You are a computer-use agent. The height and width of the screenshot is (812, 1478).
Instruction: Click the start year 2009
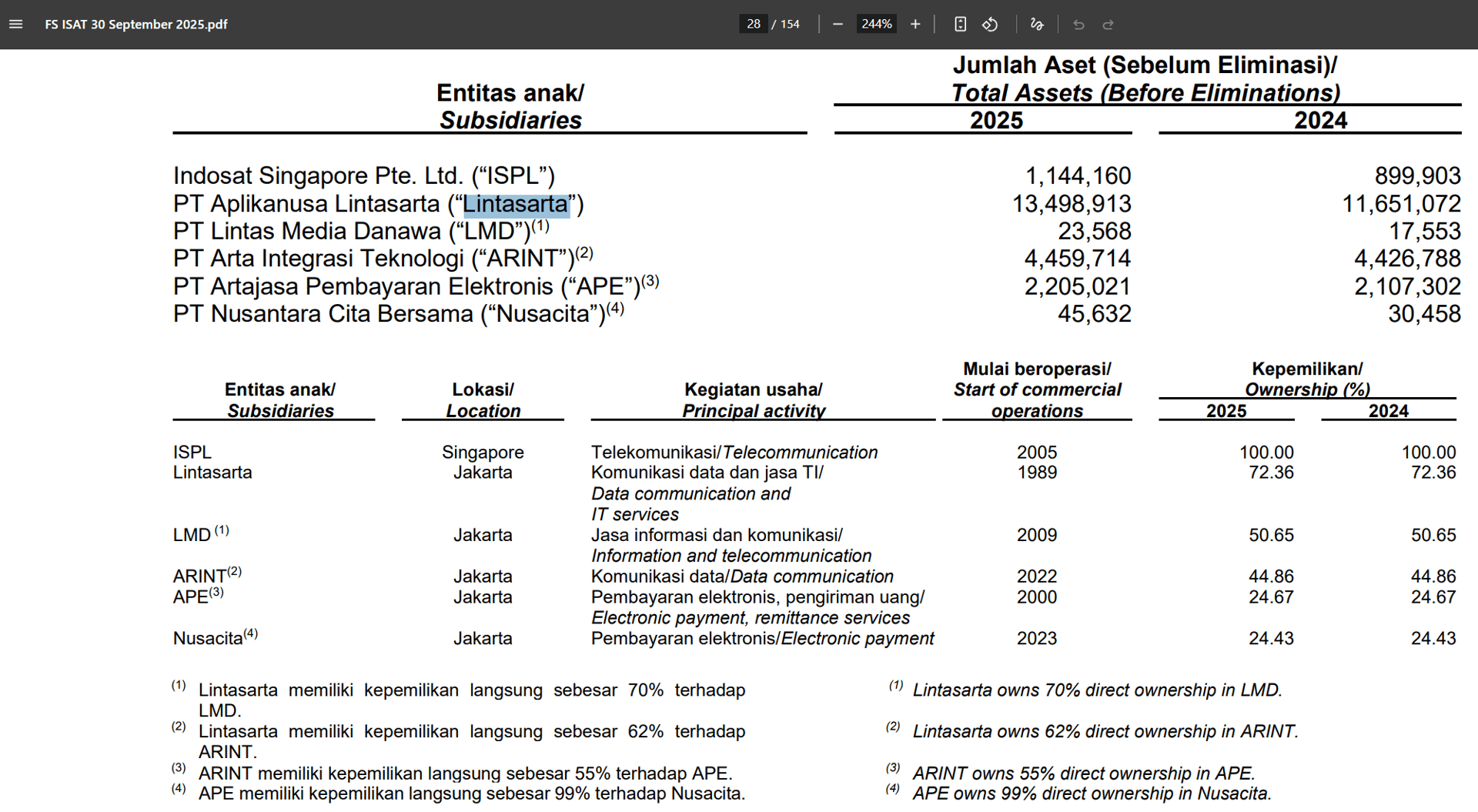coord(1037,535)
